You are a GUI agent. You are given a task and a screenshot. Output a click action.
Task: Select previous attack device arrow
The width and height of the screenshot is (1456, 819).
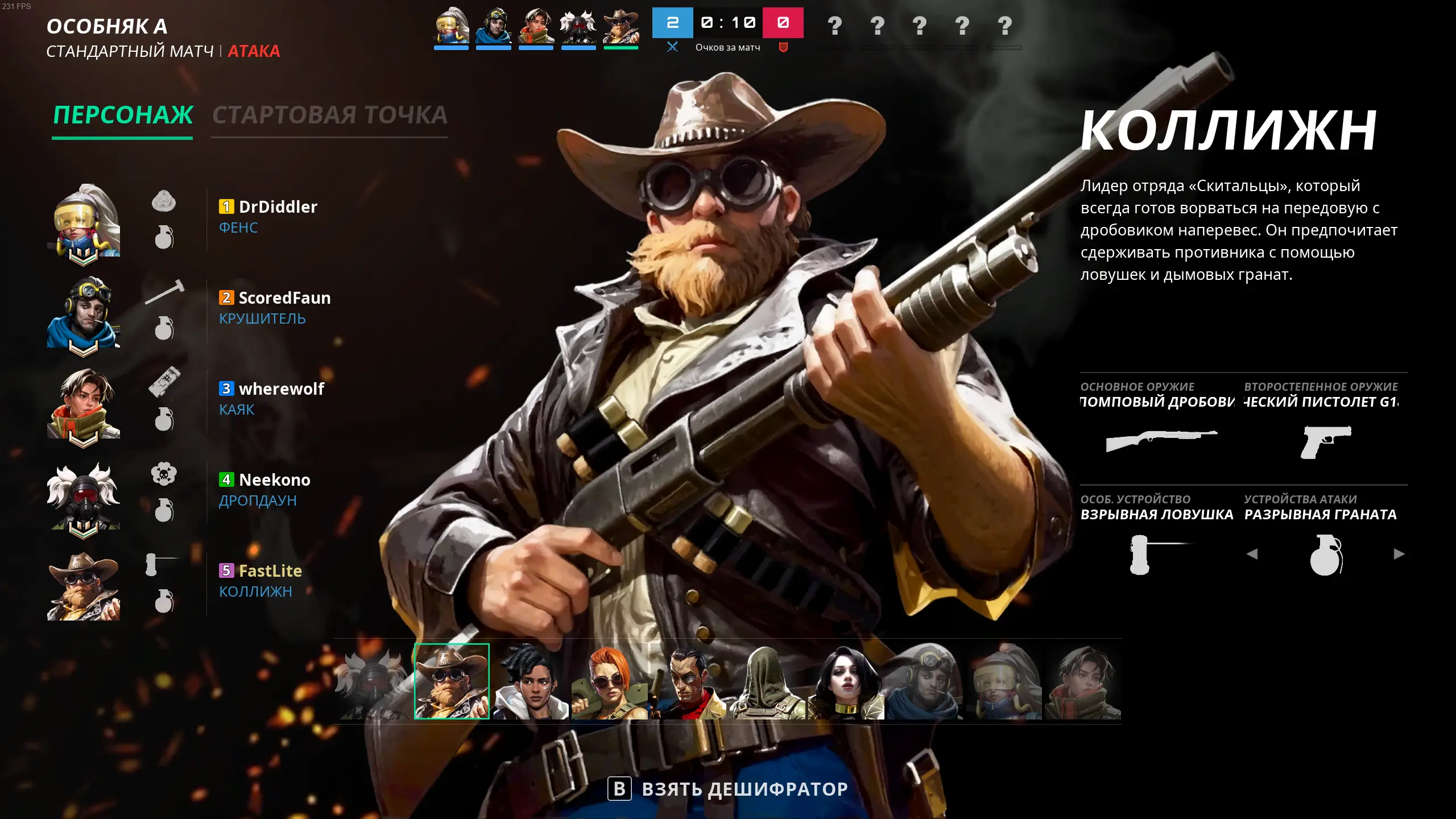pos(1252,553)
